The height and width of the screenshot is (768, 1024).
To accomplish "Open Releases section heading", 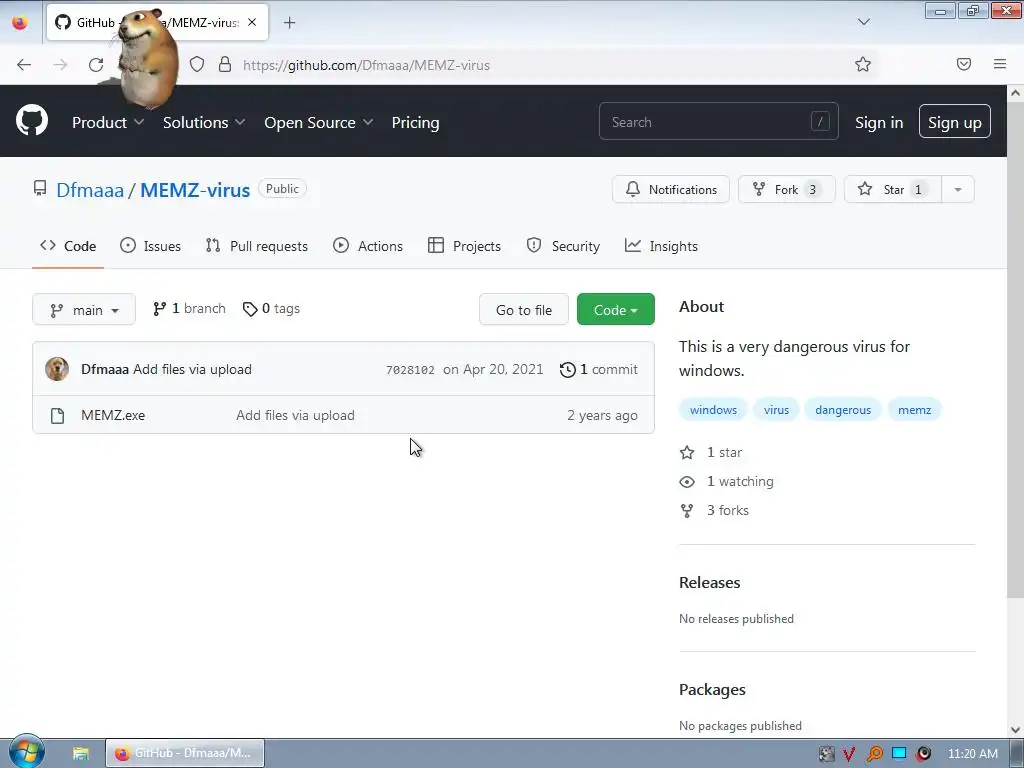I will [x=710, y=583].
